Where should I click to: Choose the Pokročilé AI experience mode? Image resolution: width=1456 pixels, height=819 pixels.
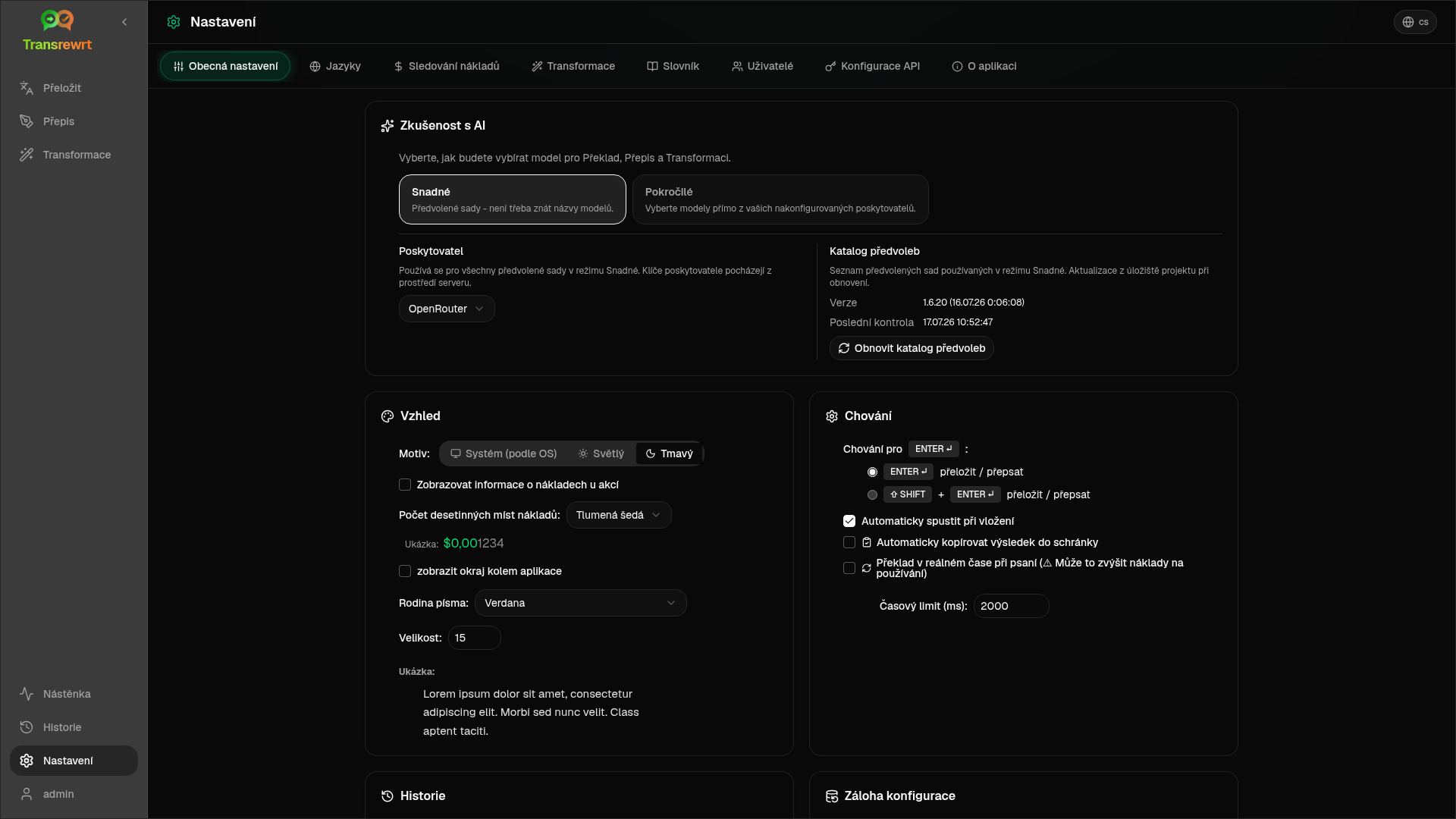click(x=780, y=199)
